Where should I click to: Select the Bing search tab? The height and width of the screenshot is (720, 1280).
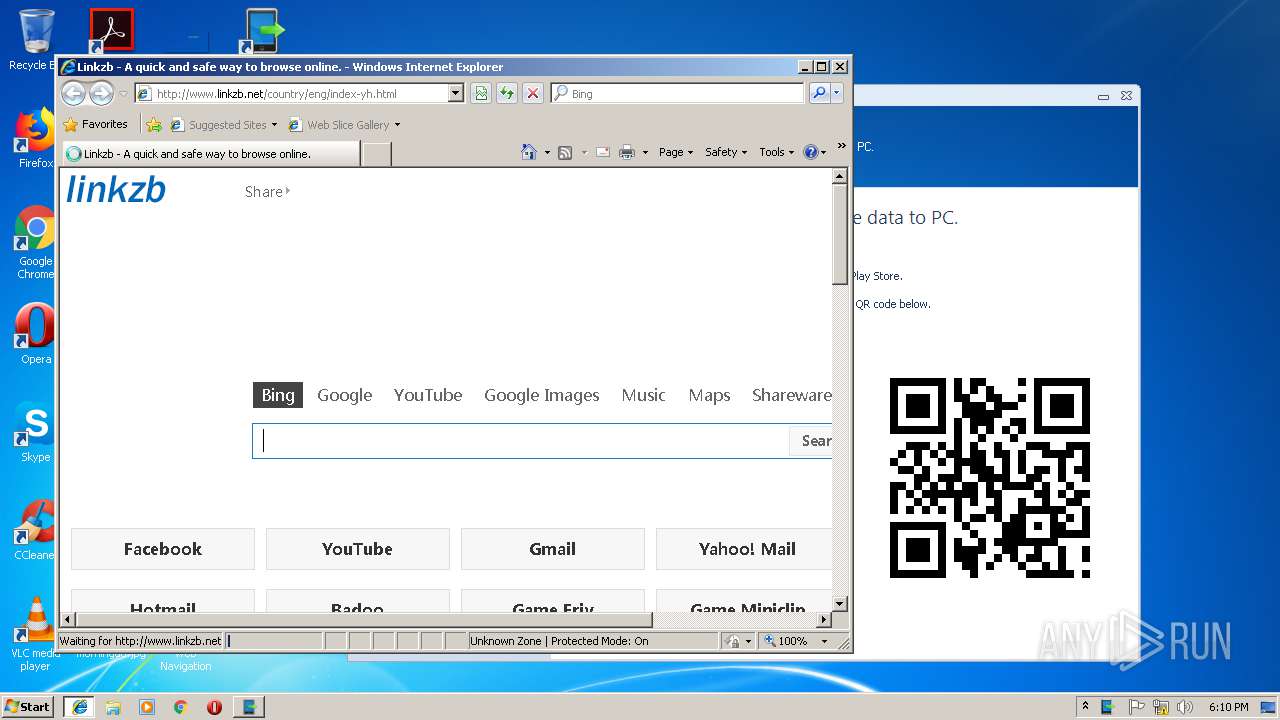(278, 395)
